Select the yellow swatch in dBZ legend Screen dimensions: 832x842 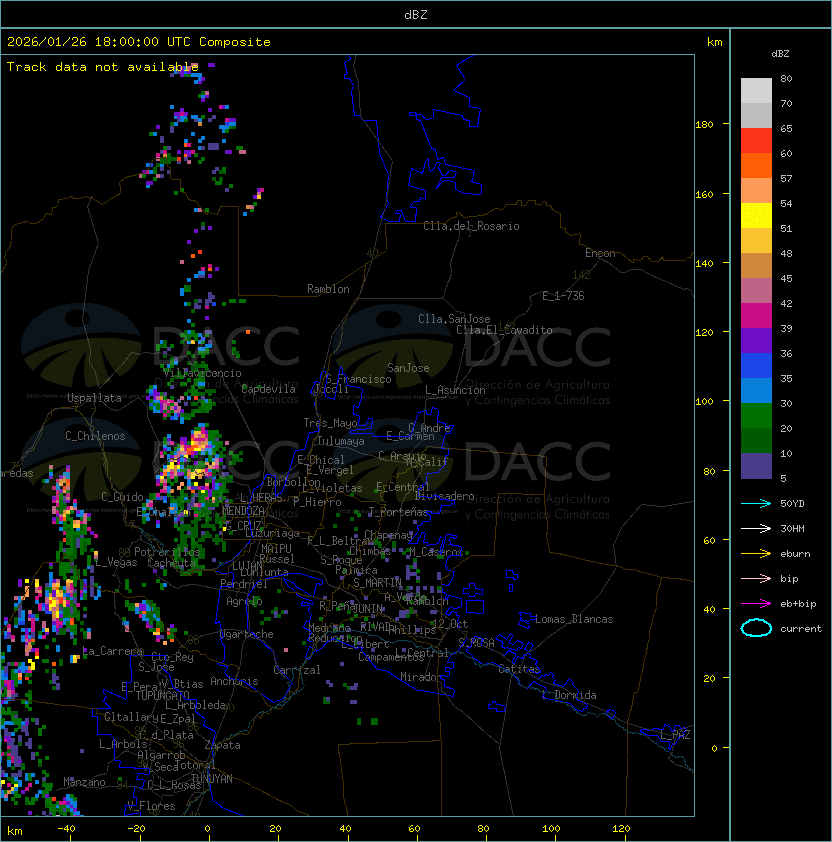click(x=756, y=215)
